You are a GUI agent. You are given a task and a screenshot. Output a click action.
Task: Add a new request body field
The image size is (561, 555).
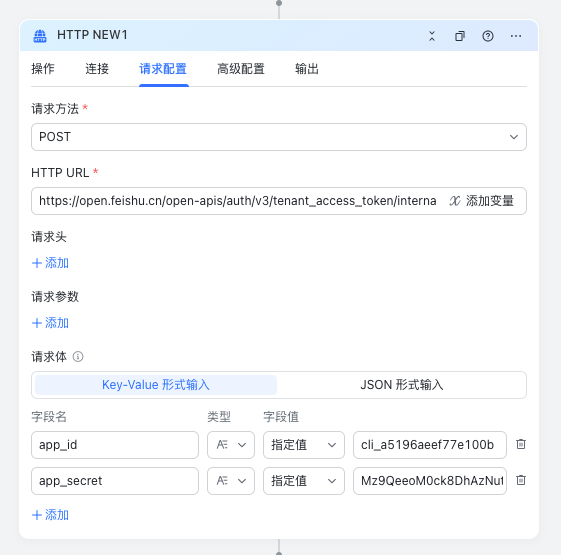pos(50,515)
